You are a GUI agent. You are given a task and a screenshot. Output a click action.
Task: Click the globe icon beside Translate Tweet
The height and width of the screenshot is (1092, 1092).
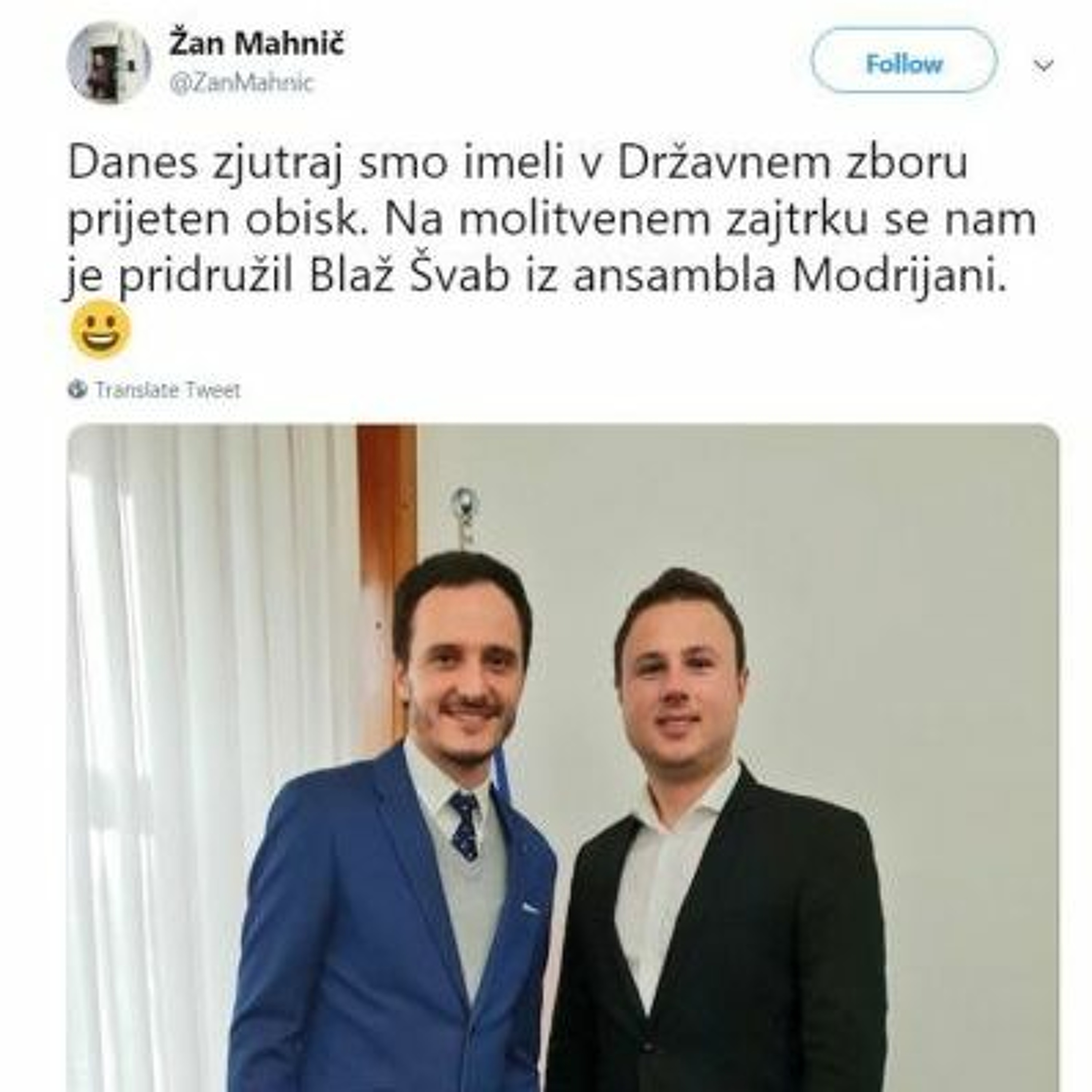[78, 389]
